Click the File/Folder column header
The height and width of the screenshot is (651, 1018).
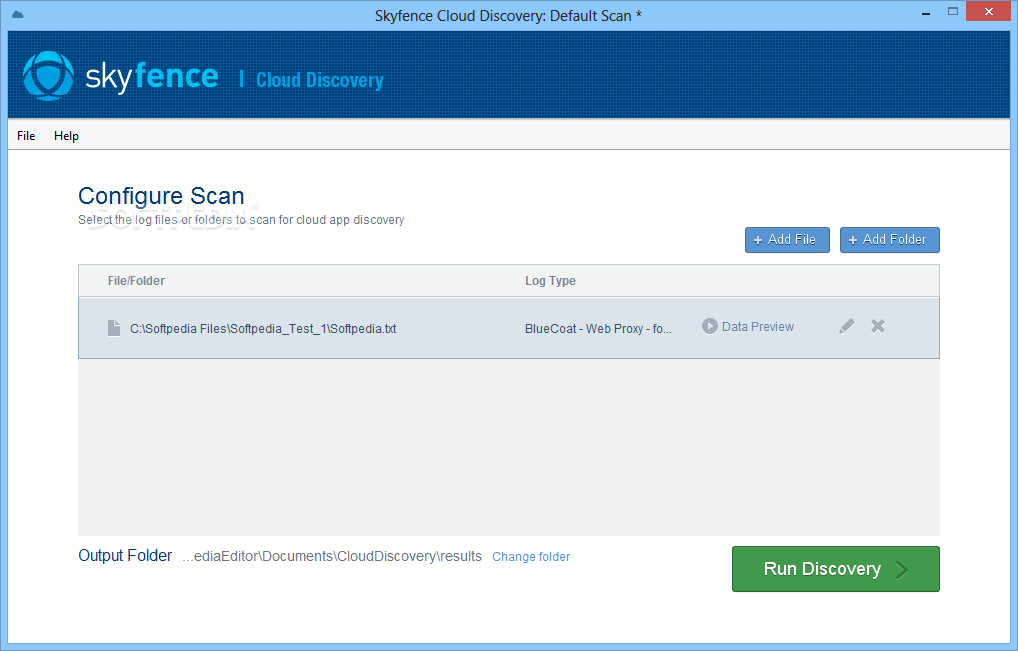pyautogui.click(x=136, y=281)
